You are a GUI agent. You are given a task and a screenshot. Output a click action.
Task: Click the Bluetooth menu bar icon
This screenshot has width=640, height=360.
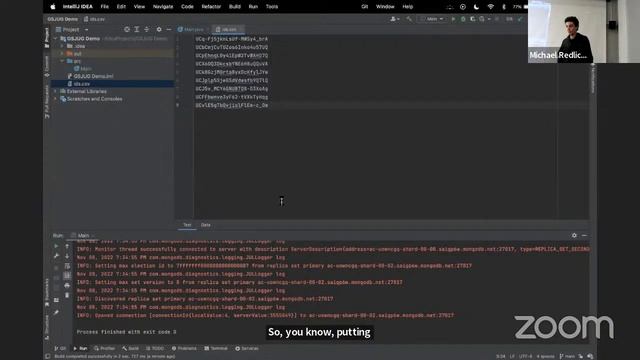coord(504,7)
